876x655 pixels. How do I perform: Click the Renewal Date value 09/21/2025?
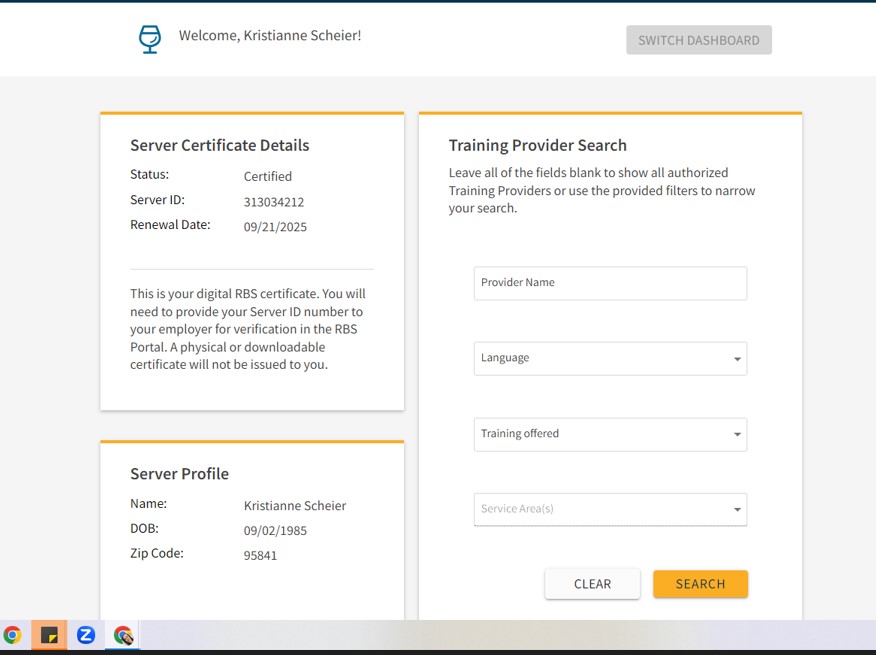275,227
